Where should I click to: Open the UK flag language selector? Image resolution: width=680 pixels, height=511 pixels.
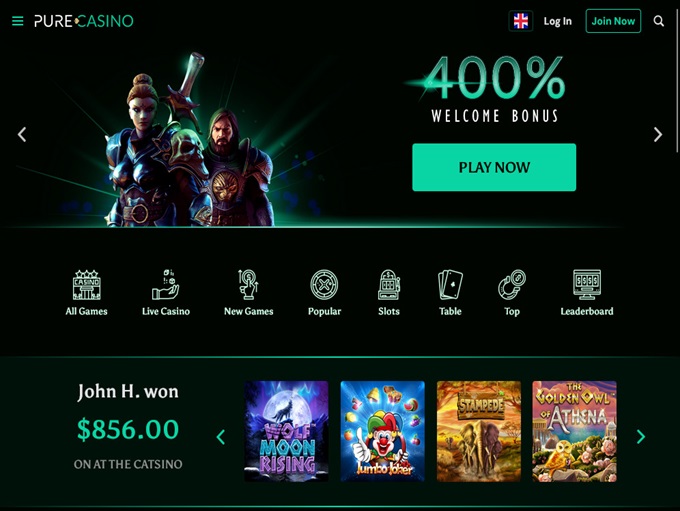(x=520, y=21)
